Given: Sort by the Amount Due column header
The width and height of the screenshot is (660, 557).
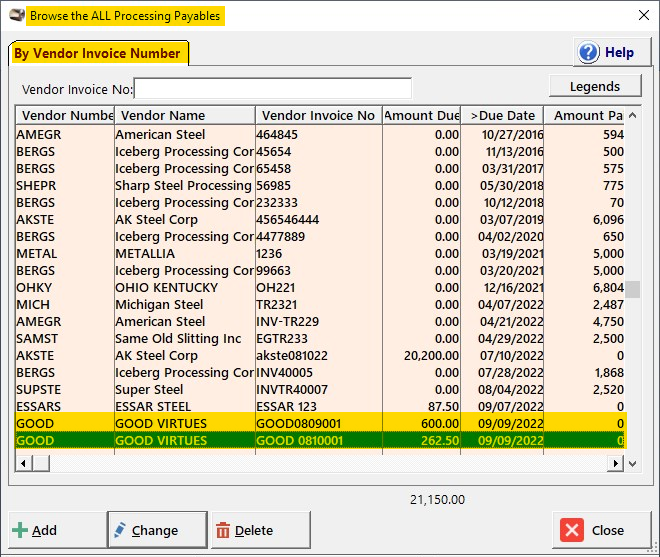Looking at the screenshot, I should tap(422, 115).
